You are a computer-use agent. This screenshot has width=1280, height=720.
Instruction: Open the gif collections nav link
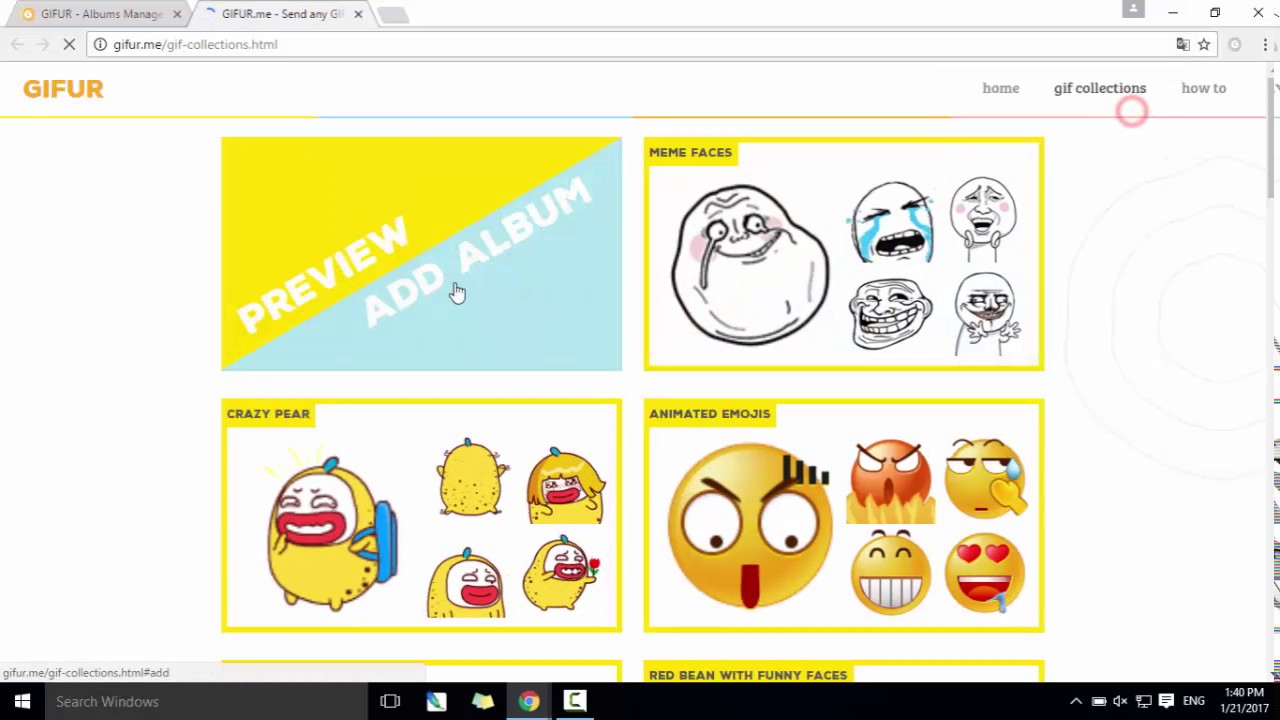click(x=1099, y=88)
